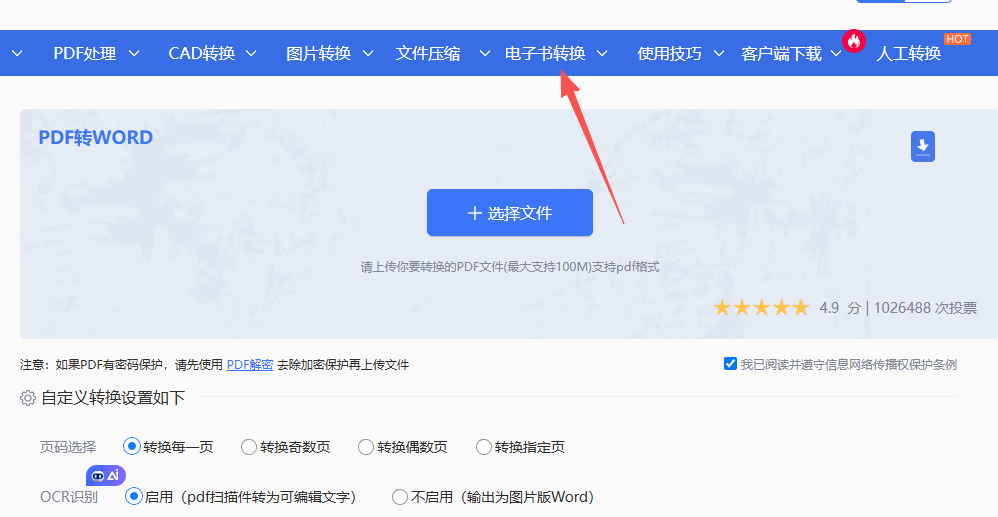Image resolution: width=998 pixels, height=517 pixels.
Task: Toggle 我已阅读并遵守信息网络传播权保护条例 checkbox
Action: coord(730,364)
